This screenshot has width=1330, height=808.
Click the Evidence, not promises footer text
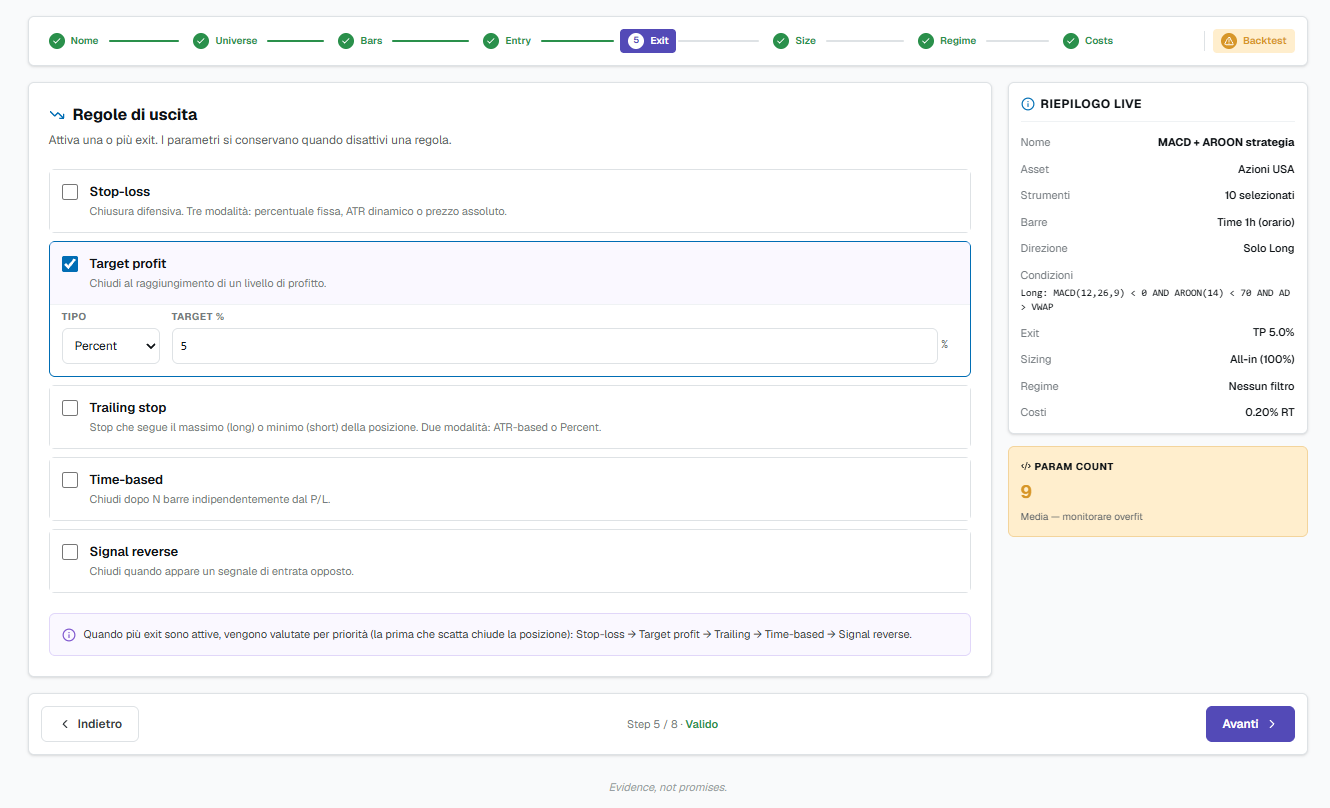pyautogui.click(x=668, y=787)
